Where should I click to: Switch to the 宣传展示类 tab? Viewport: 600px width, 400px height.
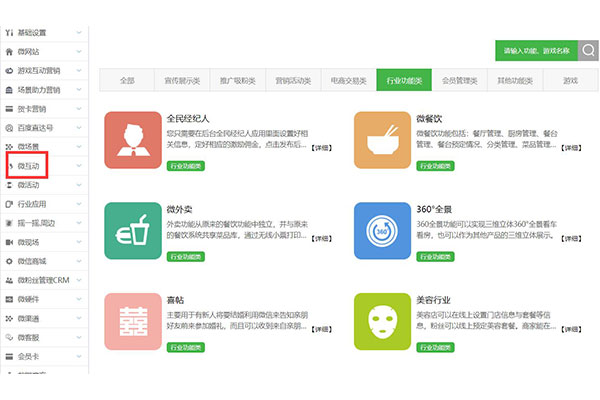pos(182,80)
